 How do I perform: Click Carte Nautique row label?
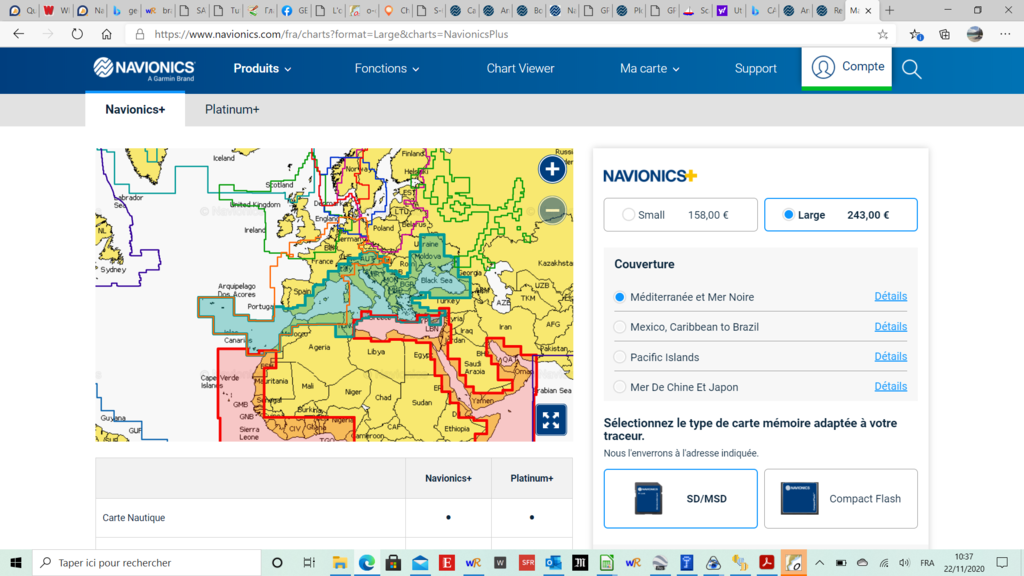(x=133, y=518)
